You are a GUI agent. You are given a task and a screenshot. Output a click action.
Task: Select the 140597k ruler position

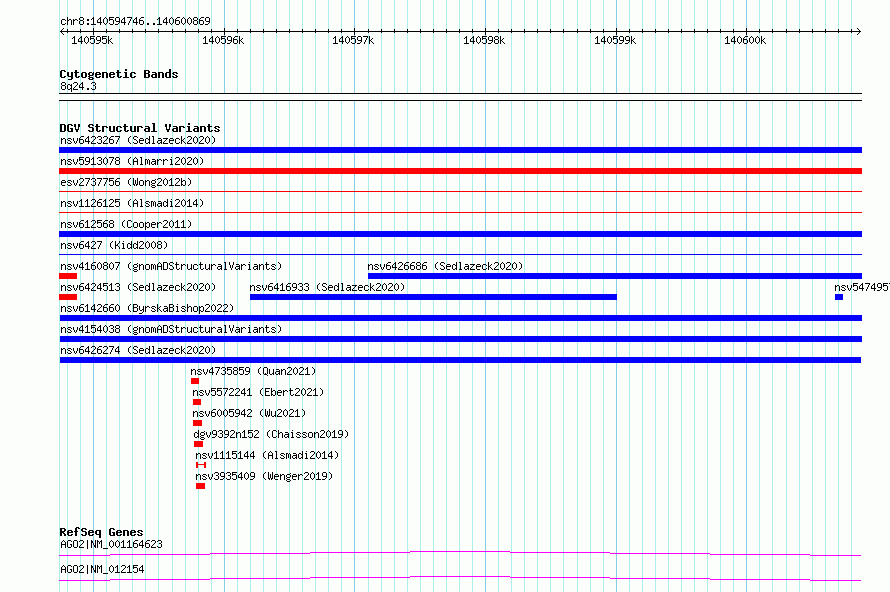pos(353,40)
